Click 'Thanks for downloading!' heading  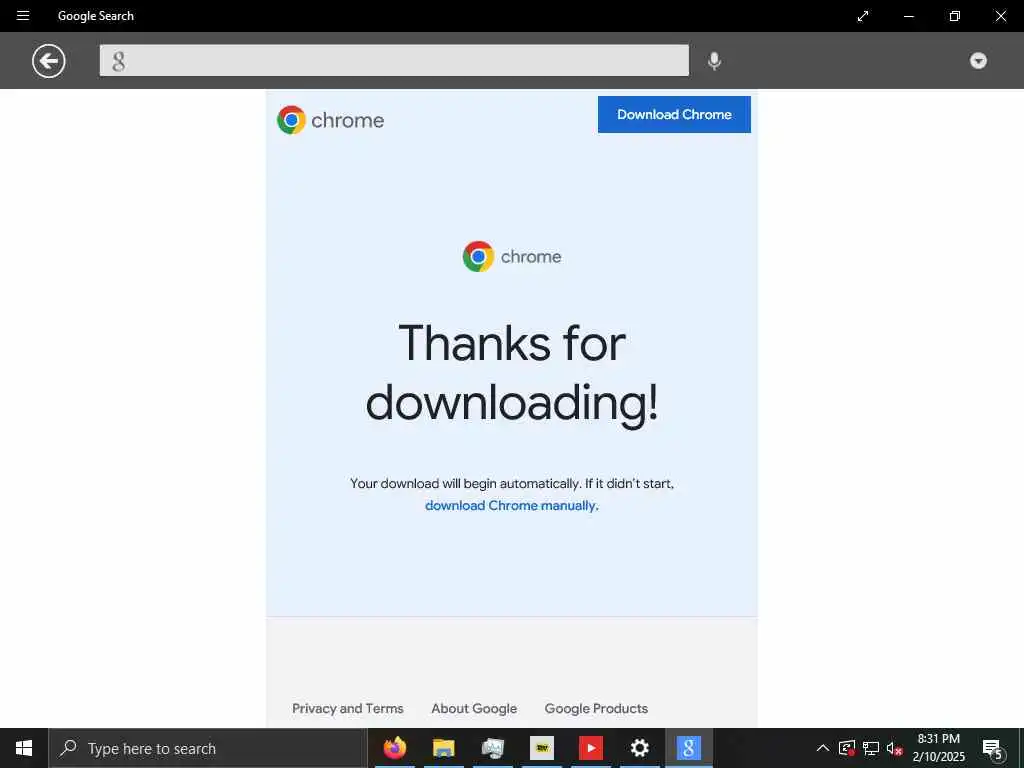[511, 372]
